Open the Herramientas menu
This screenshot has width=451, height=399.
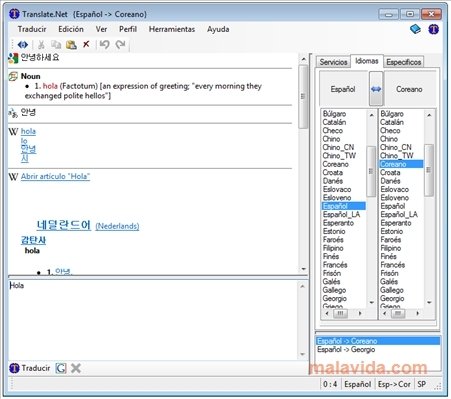(172, 29)
